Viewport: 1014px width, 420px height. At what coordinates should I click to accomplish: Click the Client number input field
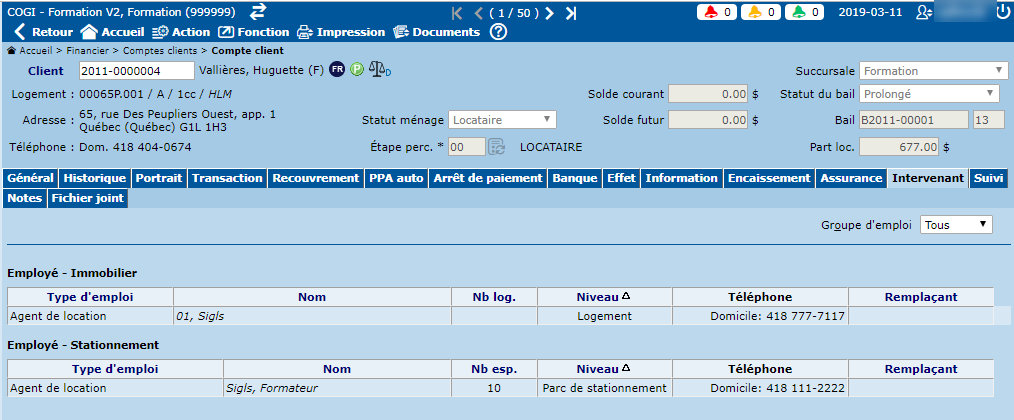click(136, 71)
